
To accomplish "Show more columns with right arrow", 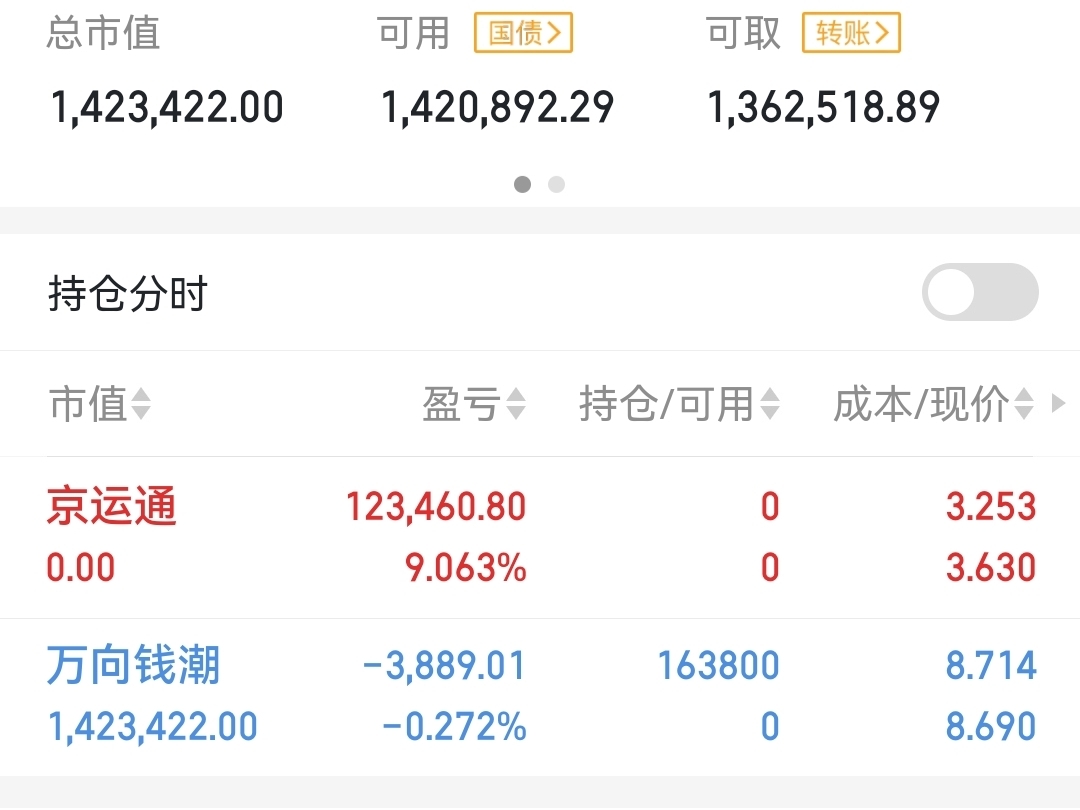I will (1059, 403).
